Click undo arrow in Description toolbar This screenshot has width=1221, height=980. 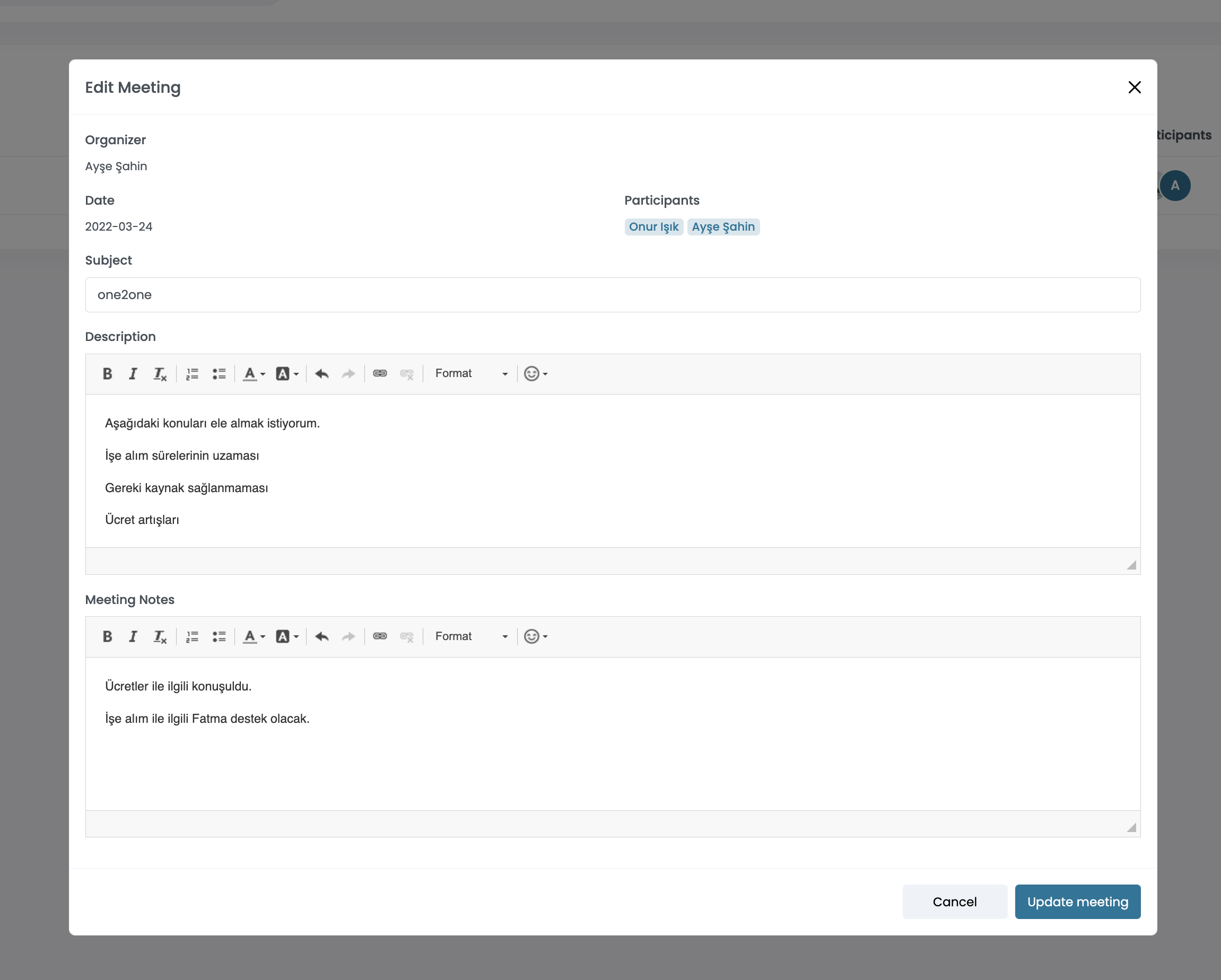click(x=321, y=374)
